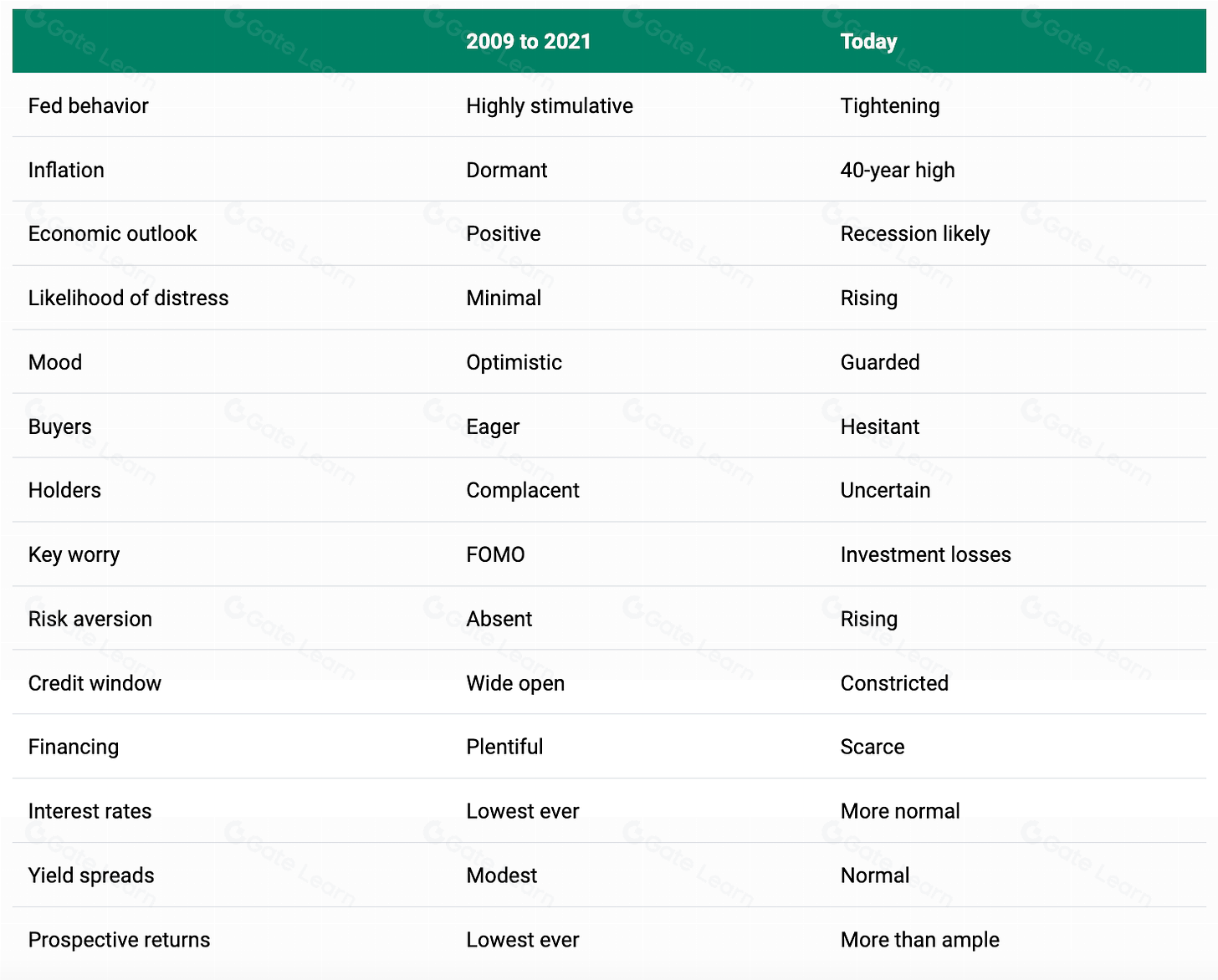Click the "Optimistic" mood cell

(x=514, y=363)
